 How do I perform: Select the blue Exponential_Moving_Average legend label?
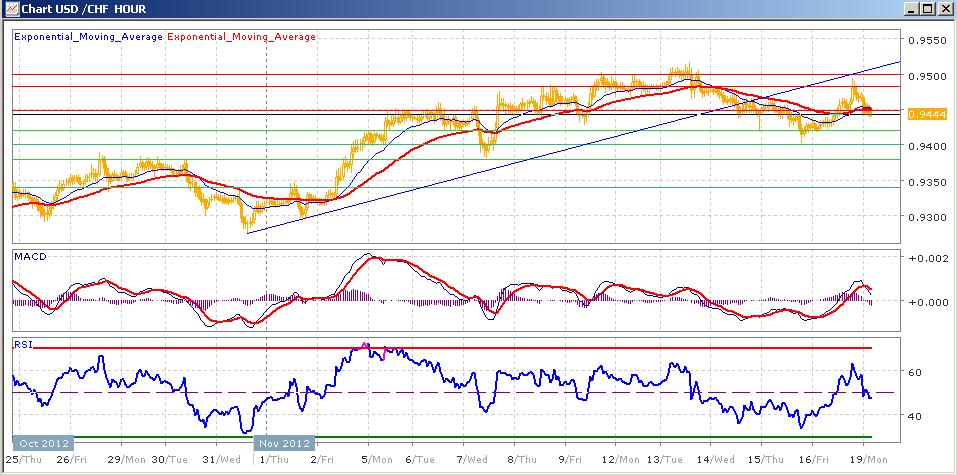pyautogui.click(x=88, y=37)
